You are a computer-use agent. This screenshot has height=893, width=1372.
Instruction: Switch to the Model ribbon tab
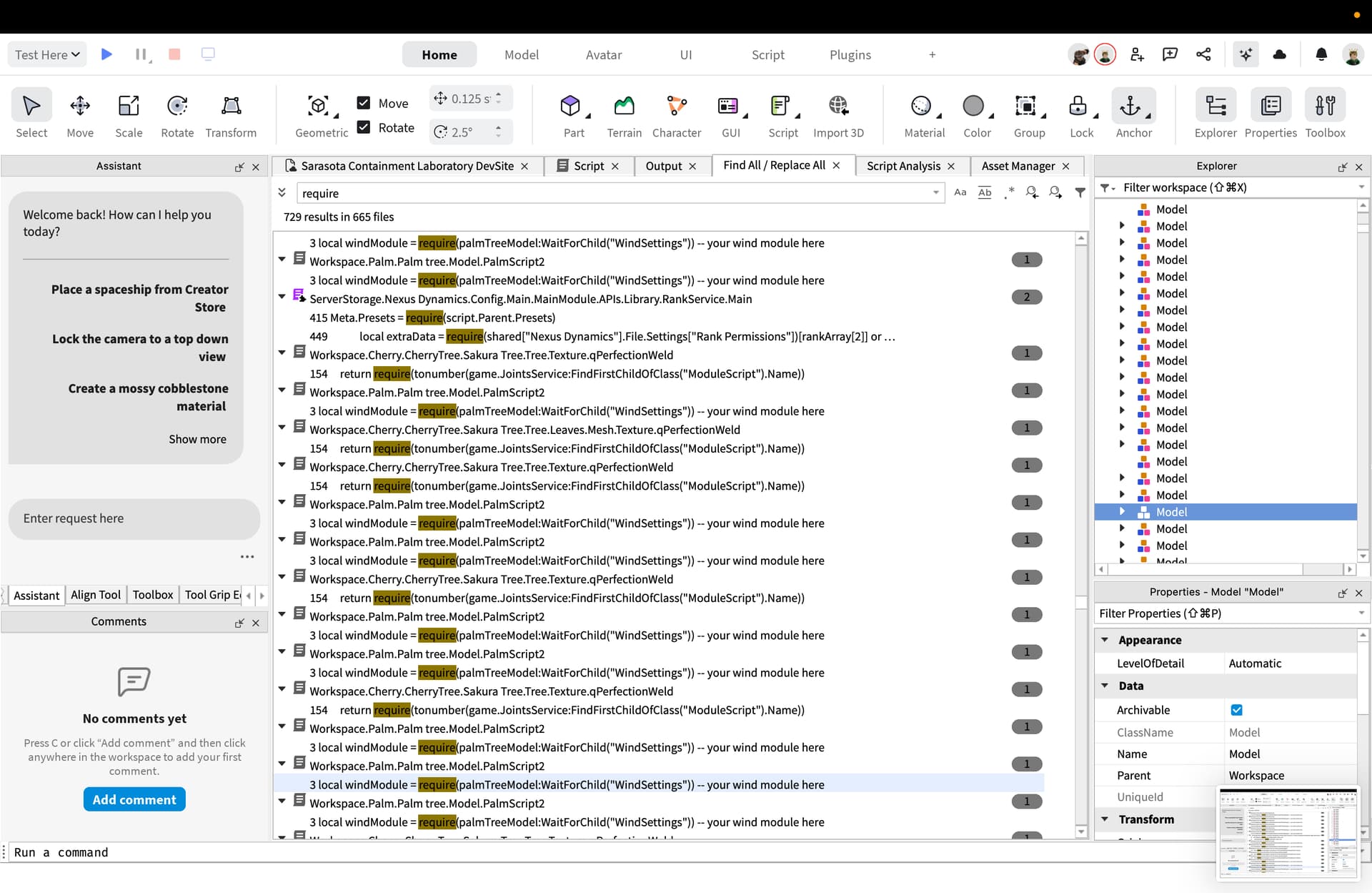point(522,54)
